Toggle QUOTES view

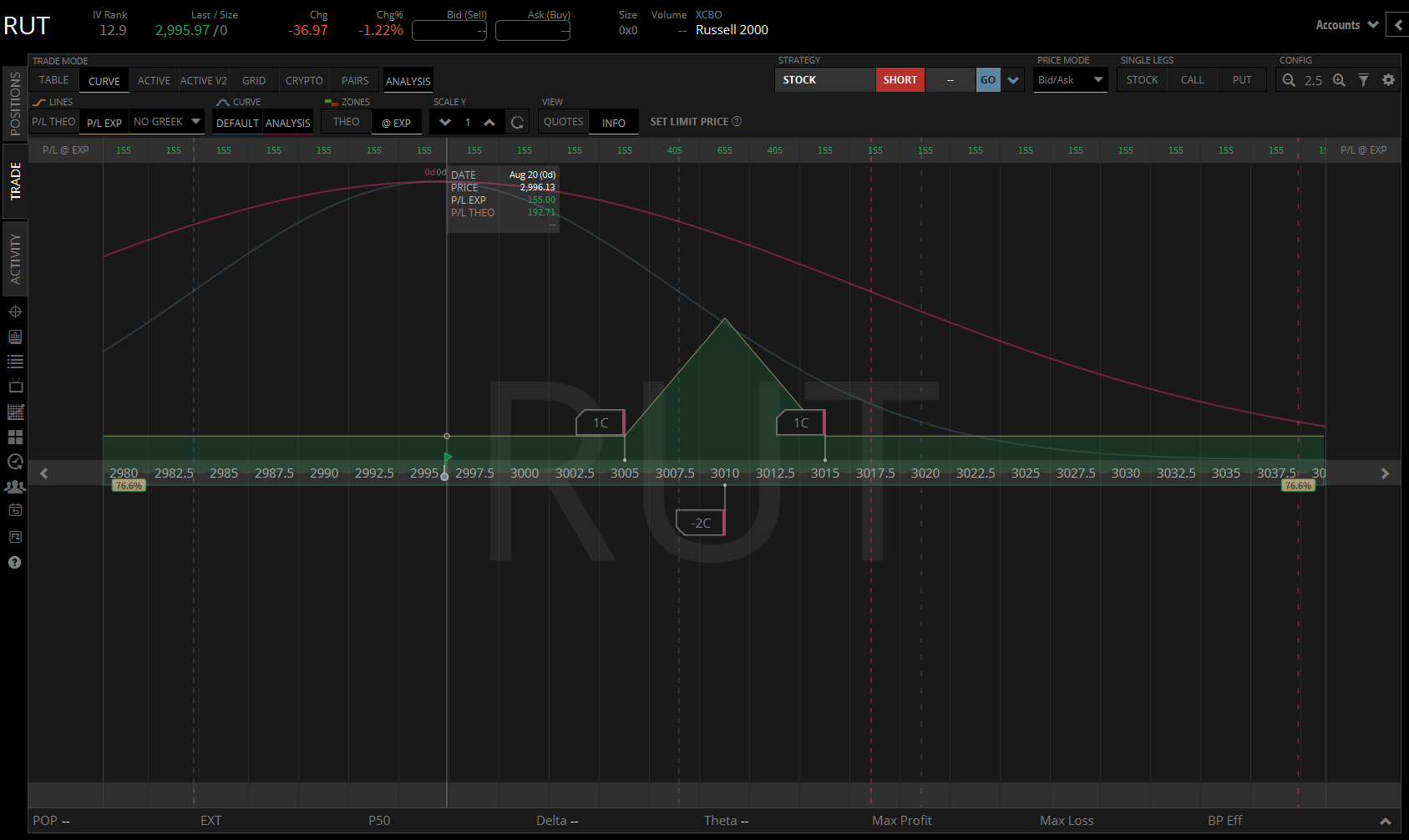(564, 122)
